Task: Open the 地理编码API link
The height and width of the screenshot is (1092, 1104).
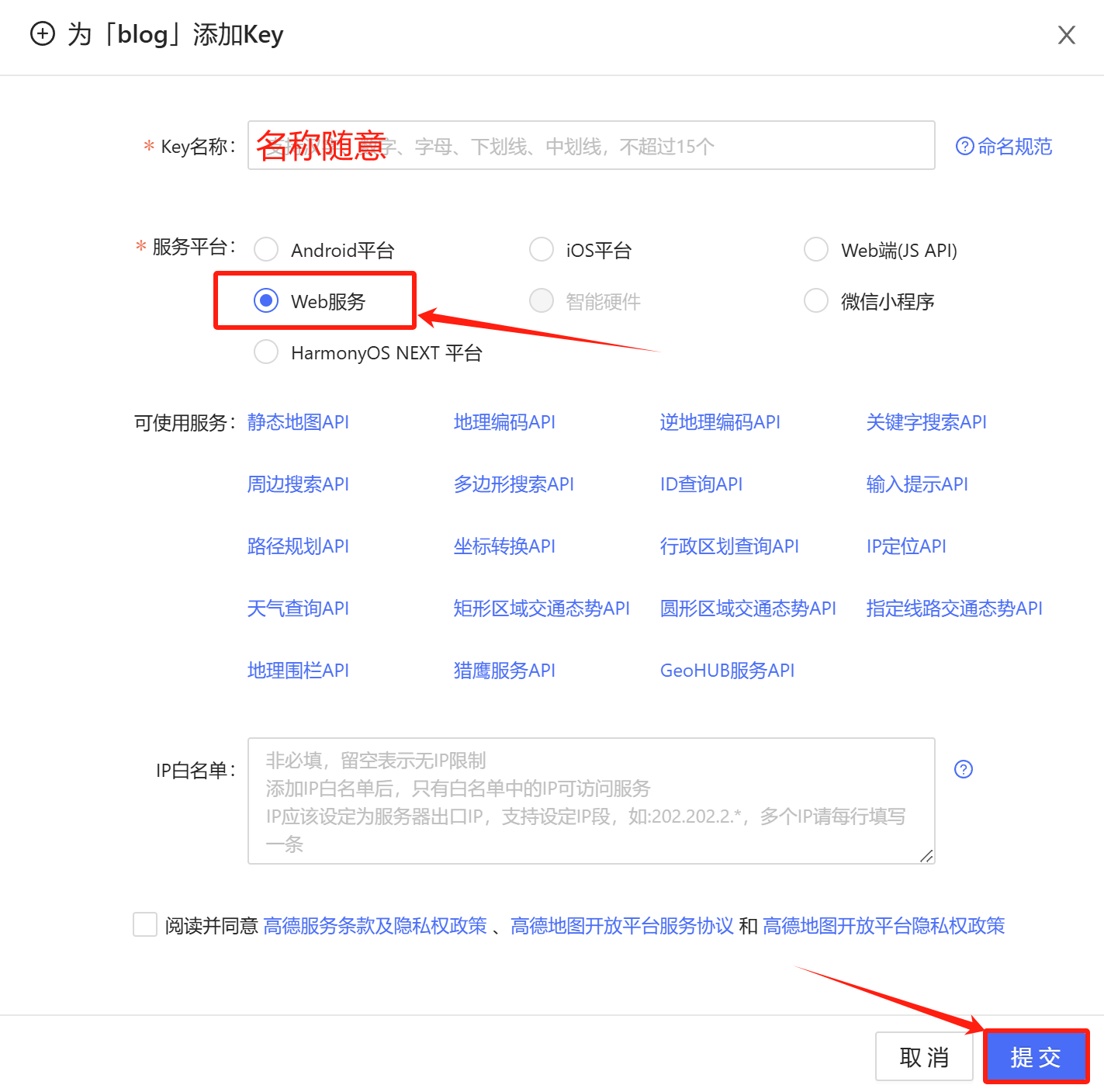Action: tap(504, 422)
